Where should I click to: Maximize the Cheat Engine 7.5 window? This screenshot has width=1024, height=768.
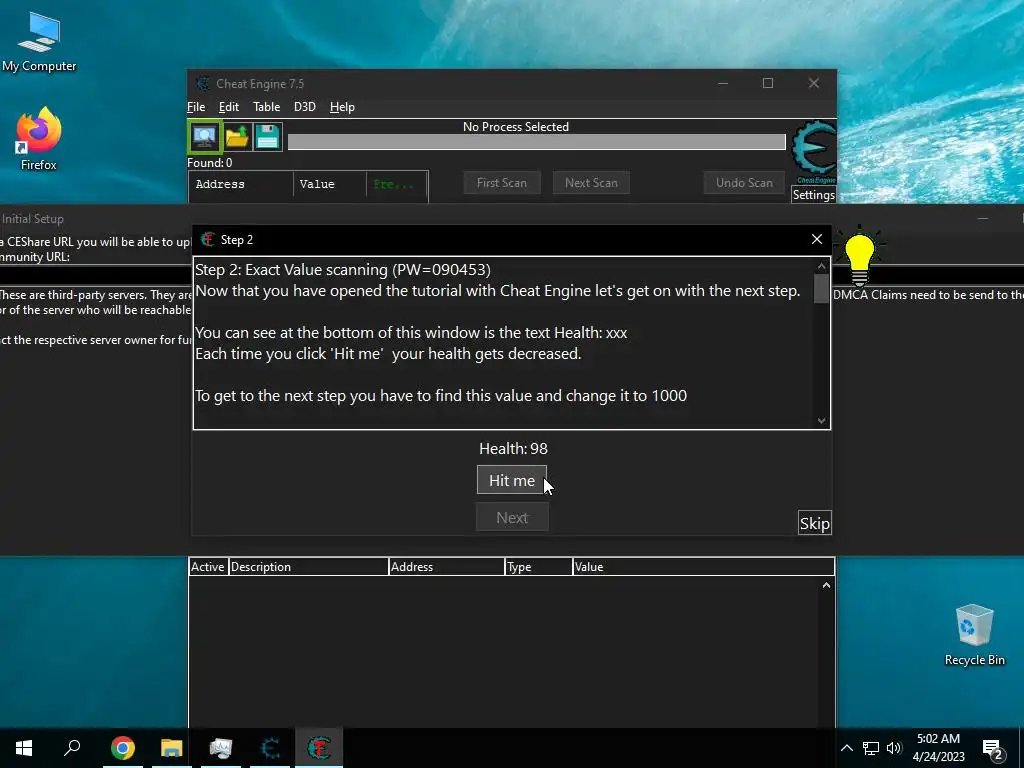point(768,83)
